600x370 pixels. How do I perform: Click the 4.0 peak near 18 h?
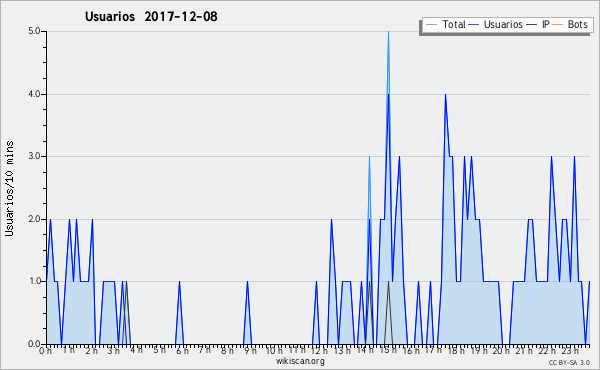(445, 95)
